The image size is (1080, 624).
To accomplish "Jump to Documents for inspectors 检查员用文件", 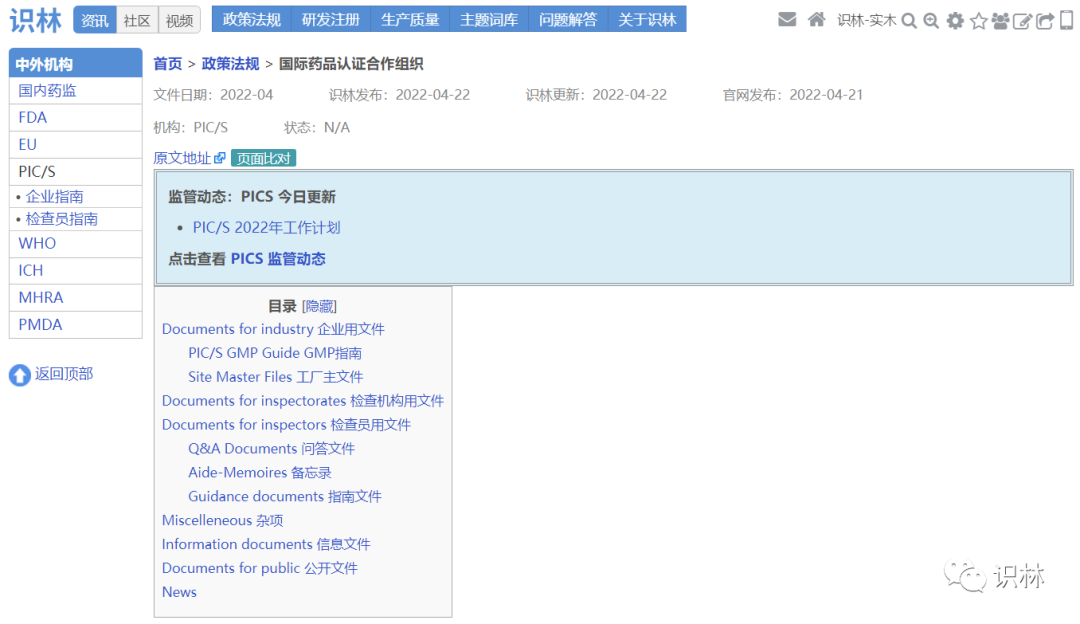I will 287,425.
